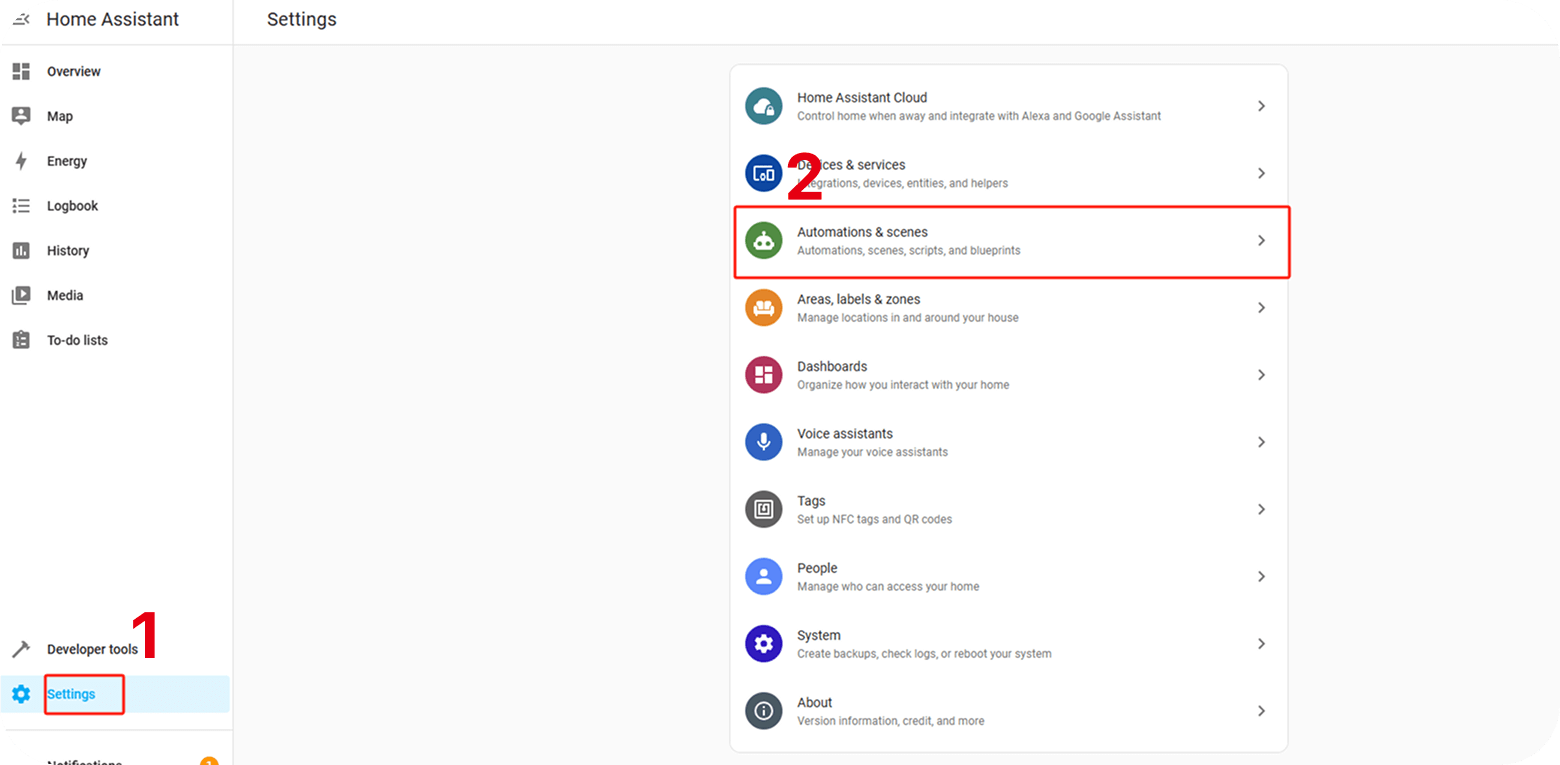The width and height of the screenshot is (1560, 765).
Task: Expand System row chevron
Action: coord(1261,643)
